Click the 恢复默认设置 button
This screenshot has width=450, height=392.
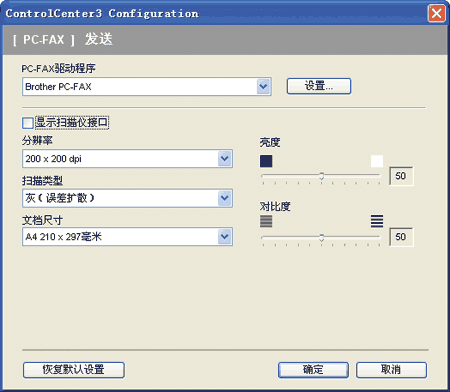(x=74, y=370)
